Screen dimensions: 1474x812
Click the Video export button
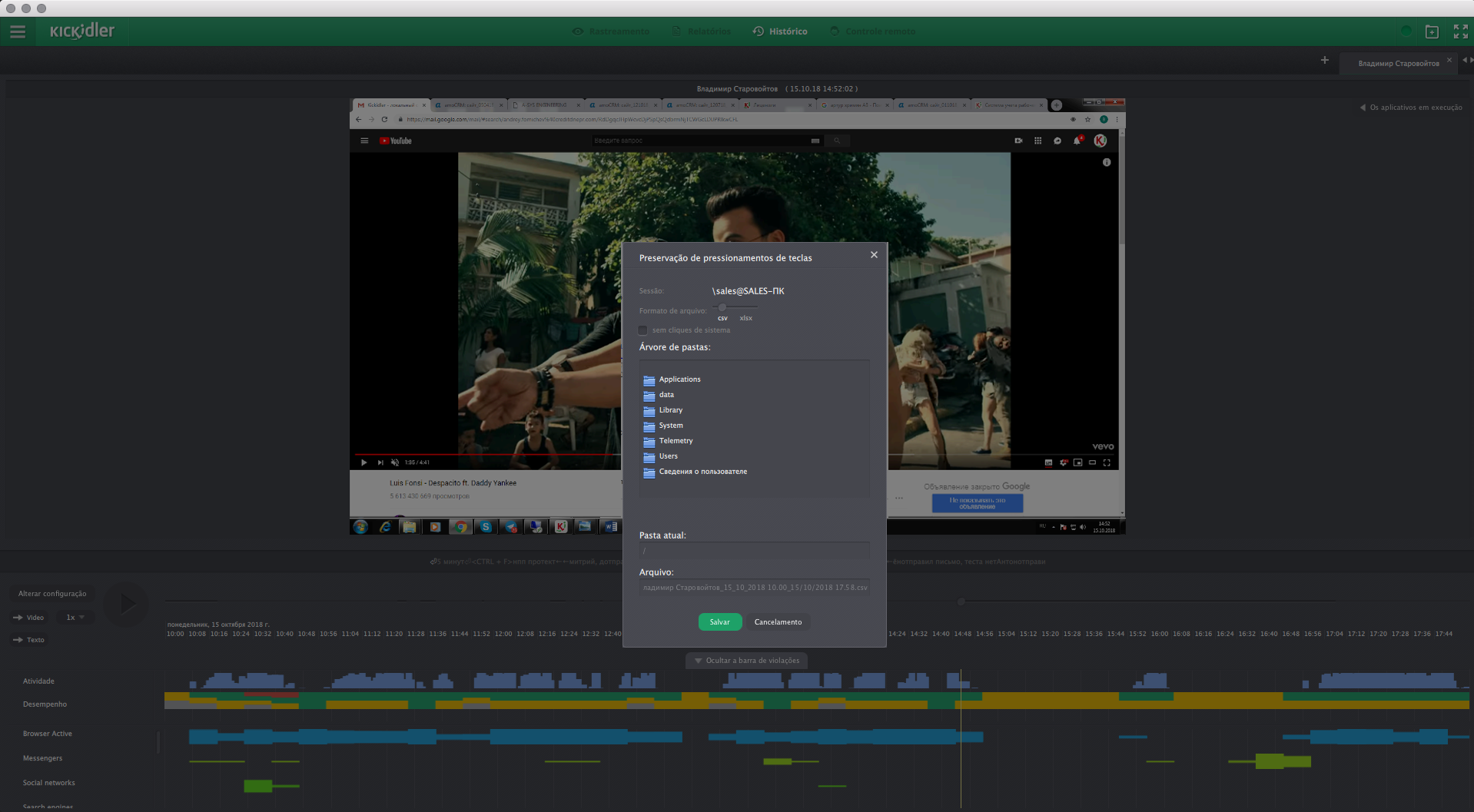29,618
